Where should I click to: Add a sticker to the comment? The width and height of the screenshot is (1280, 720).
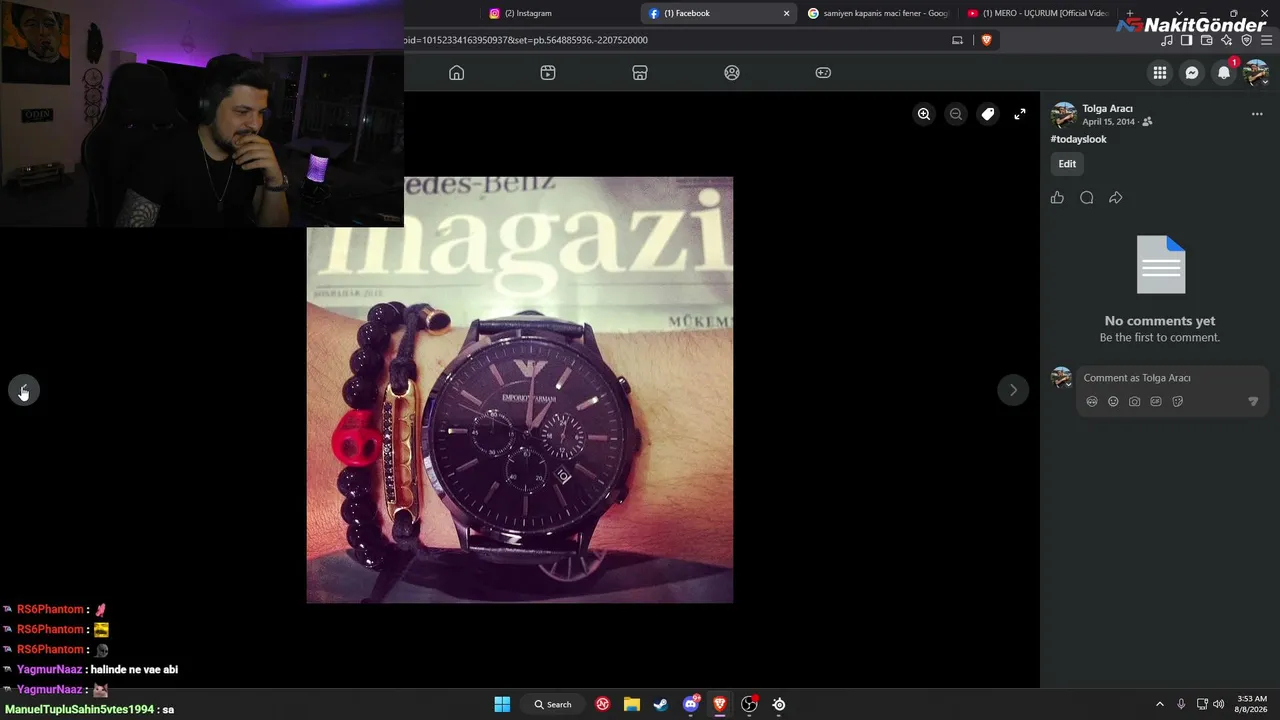coord(1177,402)
